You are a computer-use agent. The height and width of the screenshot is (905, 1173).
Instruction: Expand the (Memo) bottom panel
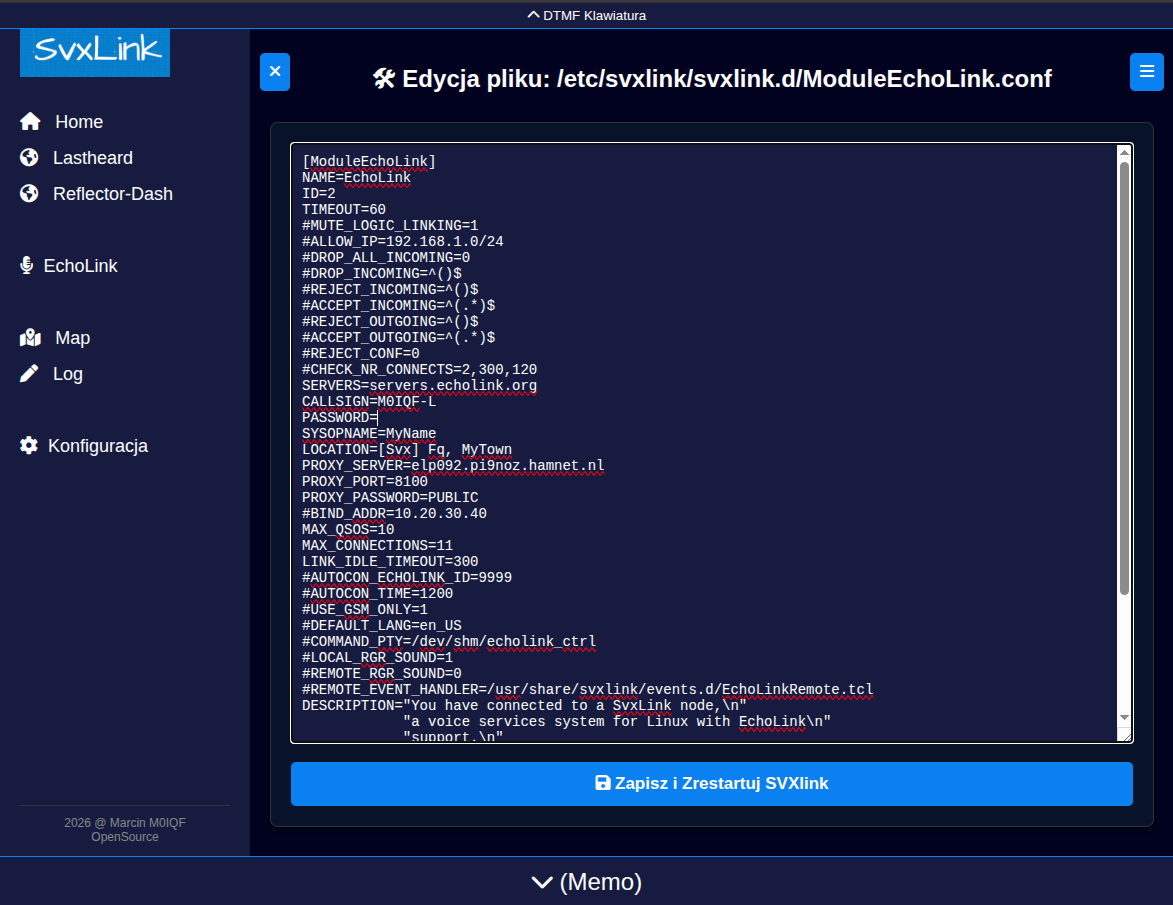pyautogui.click(x=586, y=881)
